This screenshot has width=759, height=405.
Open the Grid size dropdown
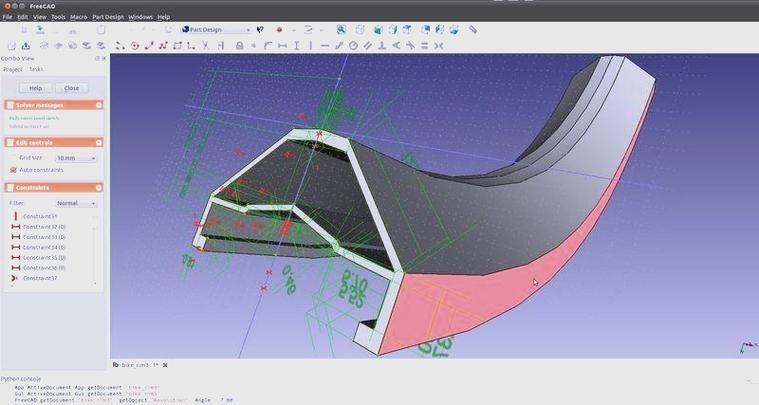[76, 158]
